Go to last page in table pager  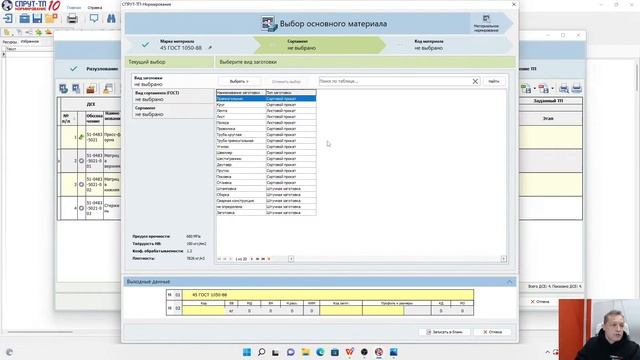tap(263, 259)
